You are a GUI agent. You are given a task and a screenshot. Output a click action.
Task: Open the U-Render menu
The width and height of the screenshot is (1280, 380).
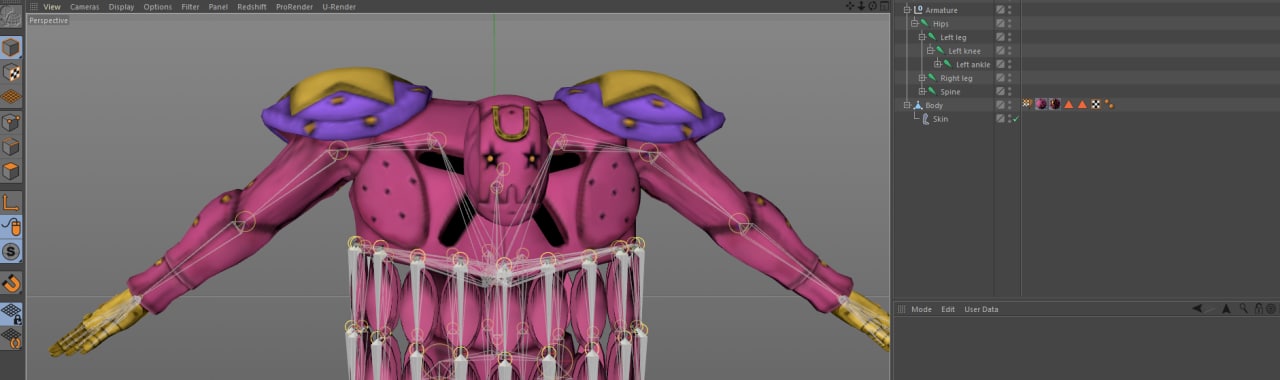pos(339,6)
